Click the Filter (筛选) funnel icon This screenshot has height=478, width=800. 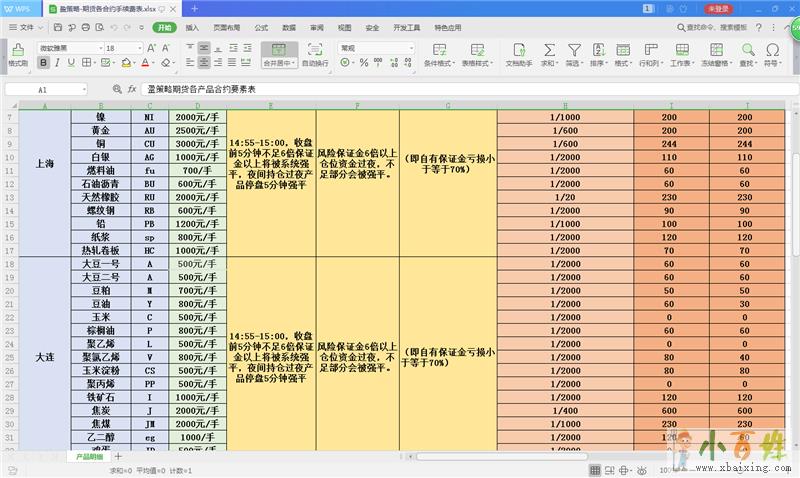pyautogui.click(x=574, y=49)
